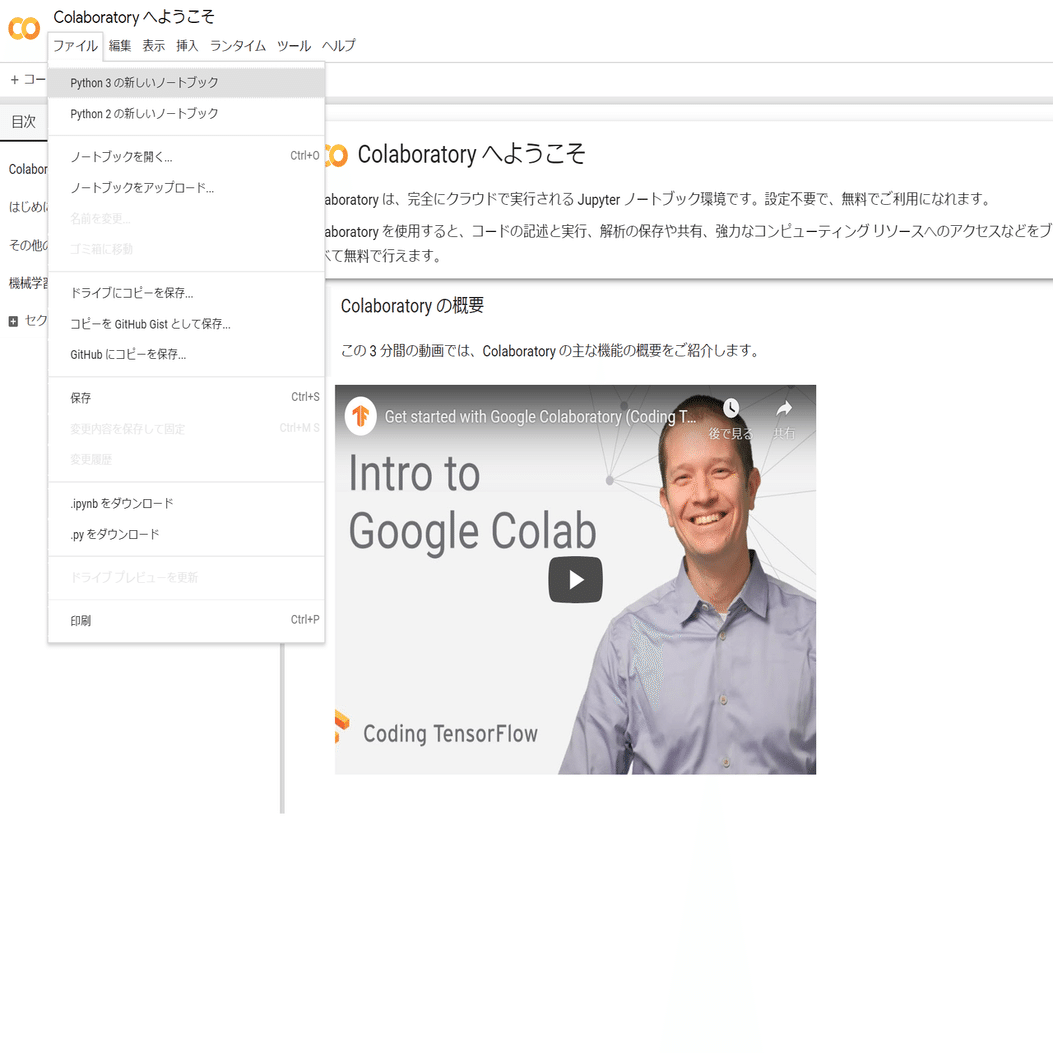Add a new cell with the コード button

click(x=28, y=80)
